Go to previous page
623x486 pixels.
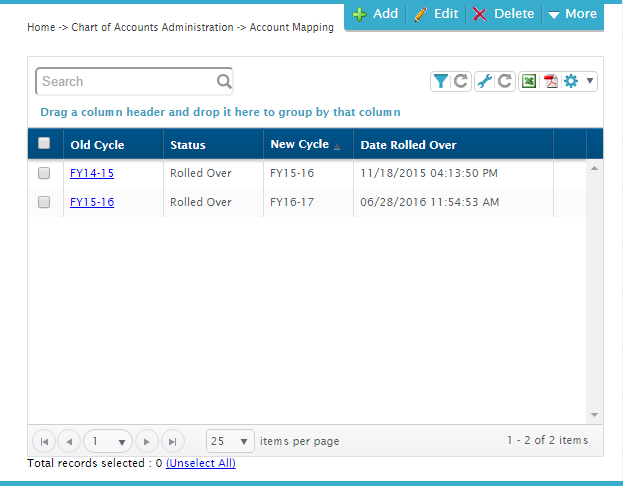tap(69, 441)
